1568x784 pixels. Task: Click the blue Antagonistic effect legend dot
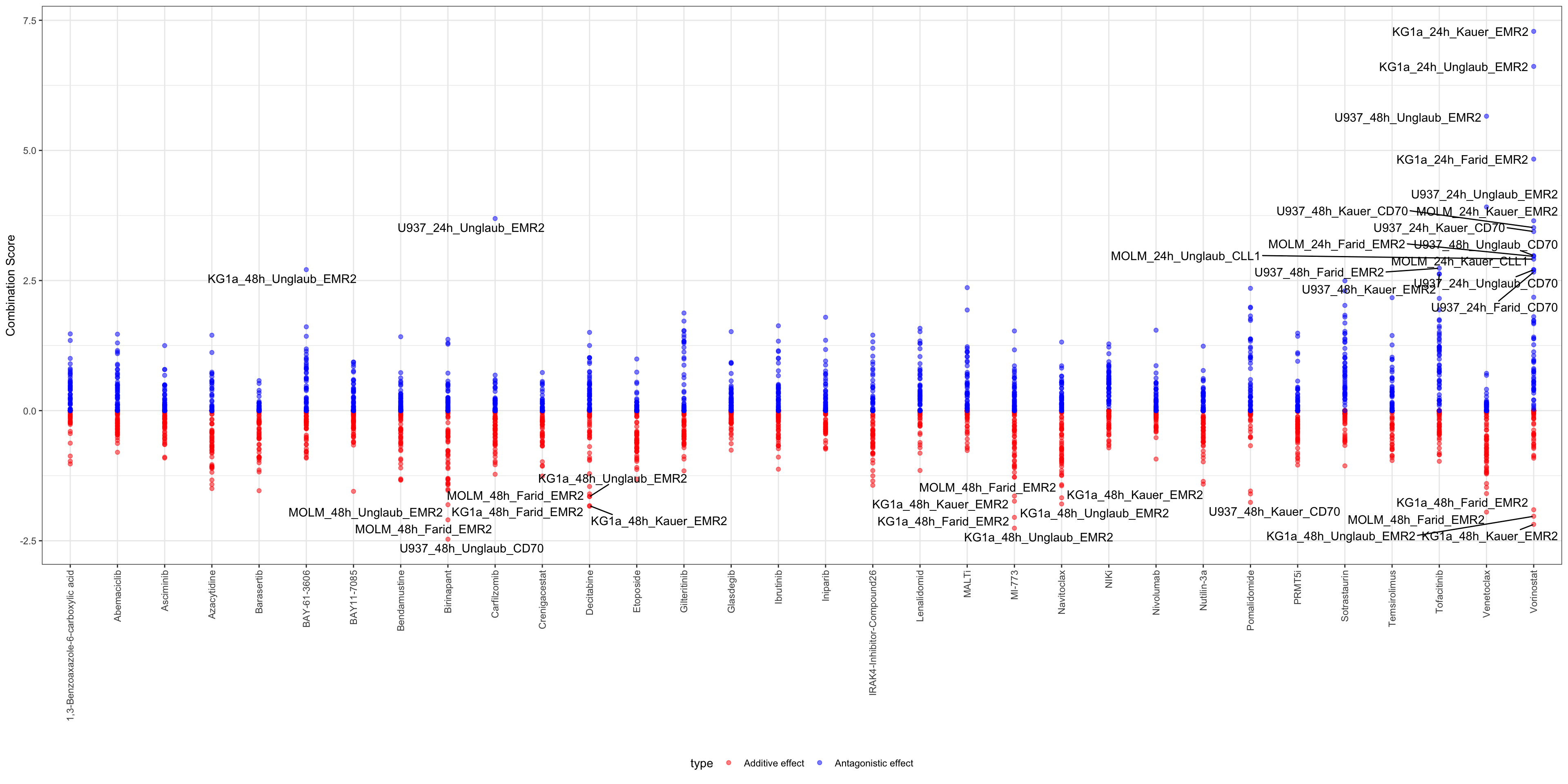pos(819,763)
